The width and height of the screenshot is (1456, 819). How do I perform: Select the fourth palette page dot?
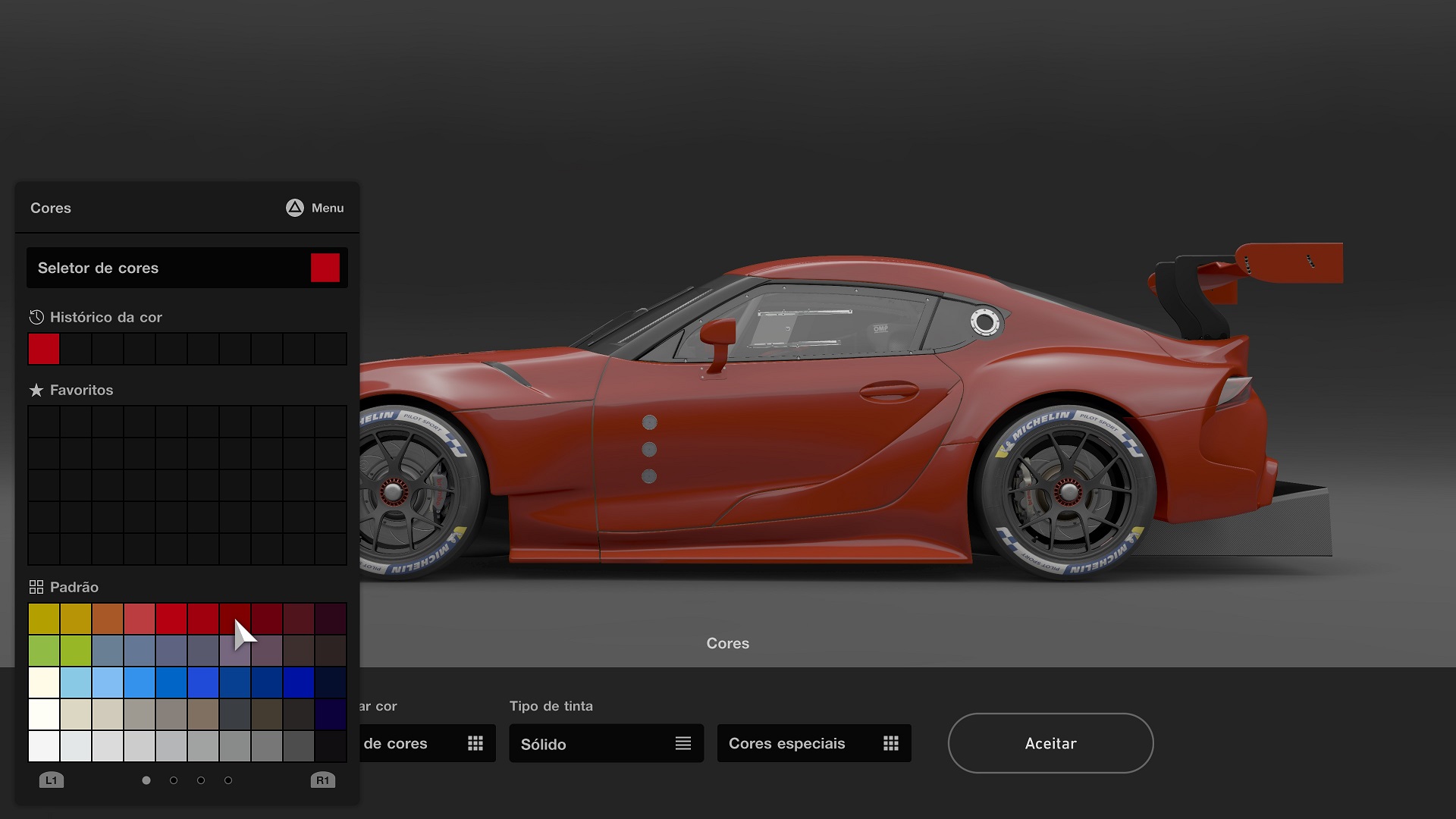coord(228,780)
